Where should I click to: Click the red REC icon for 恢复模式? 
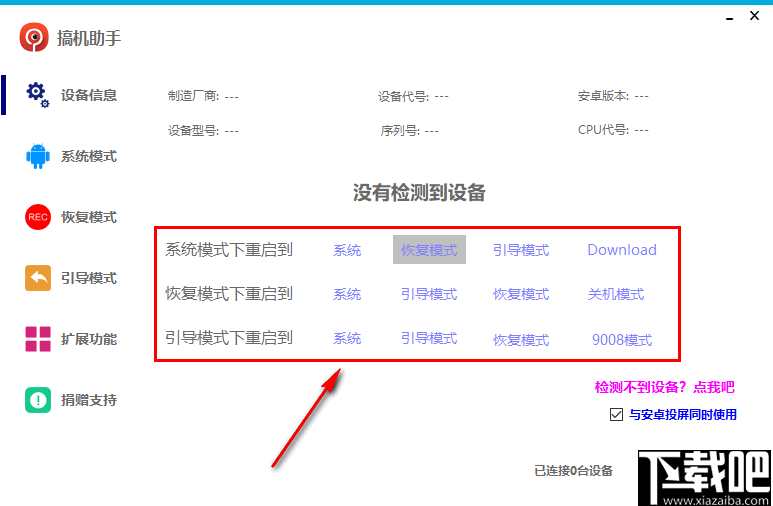pos(38,217)
